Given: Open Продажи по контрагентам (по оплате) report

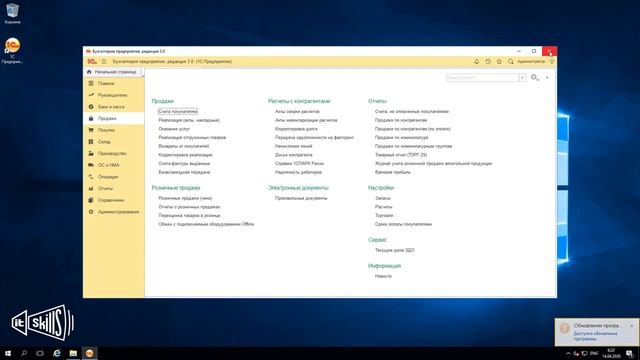Looking at the screenshot, I should coord(413,129).
